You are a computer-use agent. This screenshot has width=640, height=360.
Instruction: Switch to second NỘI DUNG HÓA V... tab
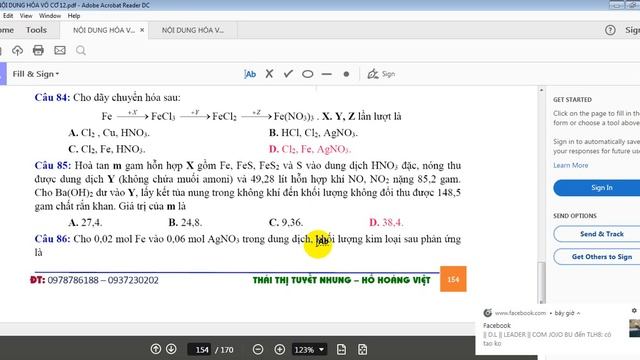[193, 30]
